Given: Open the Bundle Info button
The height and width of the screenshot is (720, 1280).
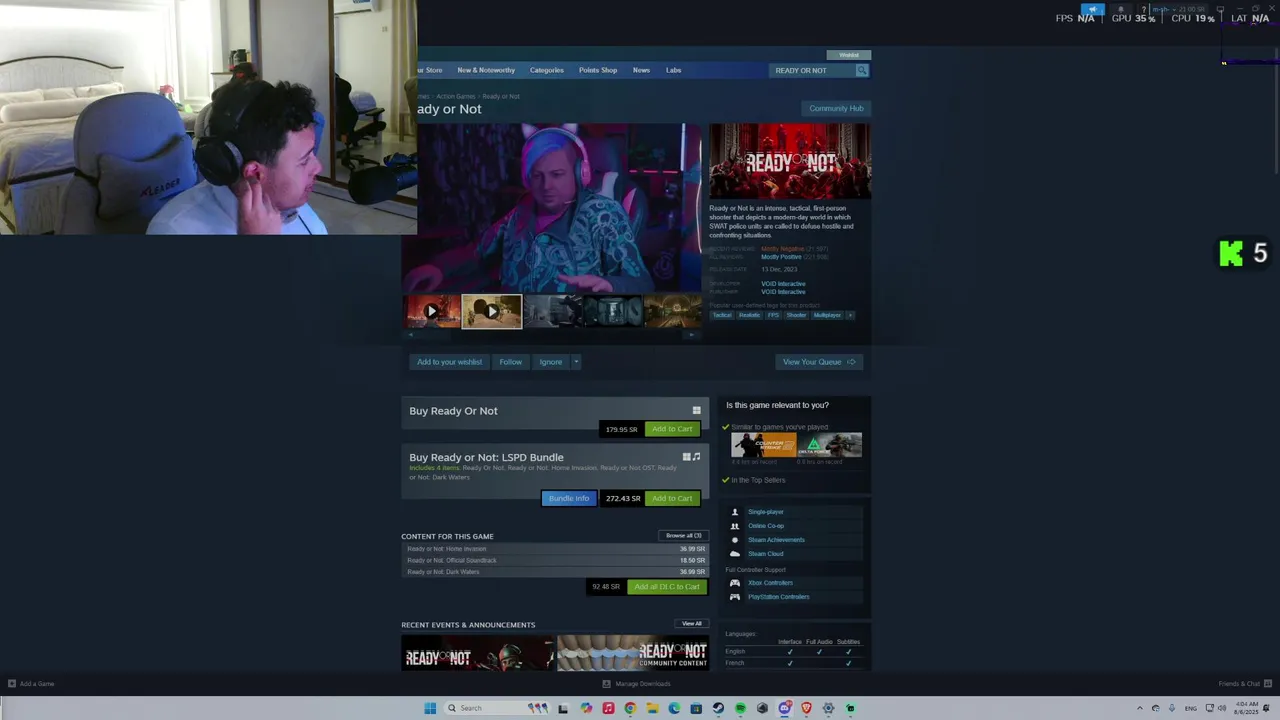Looking at the screenshot, I should point(569,498).
